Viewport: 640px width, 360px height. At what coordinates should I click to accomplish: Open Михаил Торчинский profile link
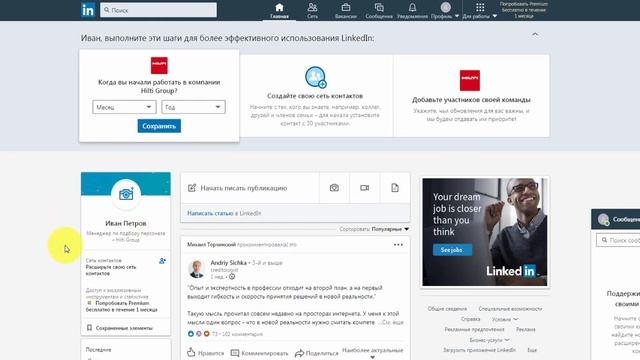click(211, 244)
